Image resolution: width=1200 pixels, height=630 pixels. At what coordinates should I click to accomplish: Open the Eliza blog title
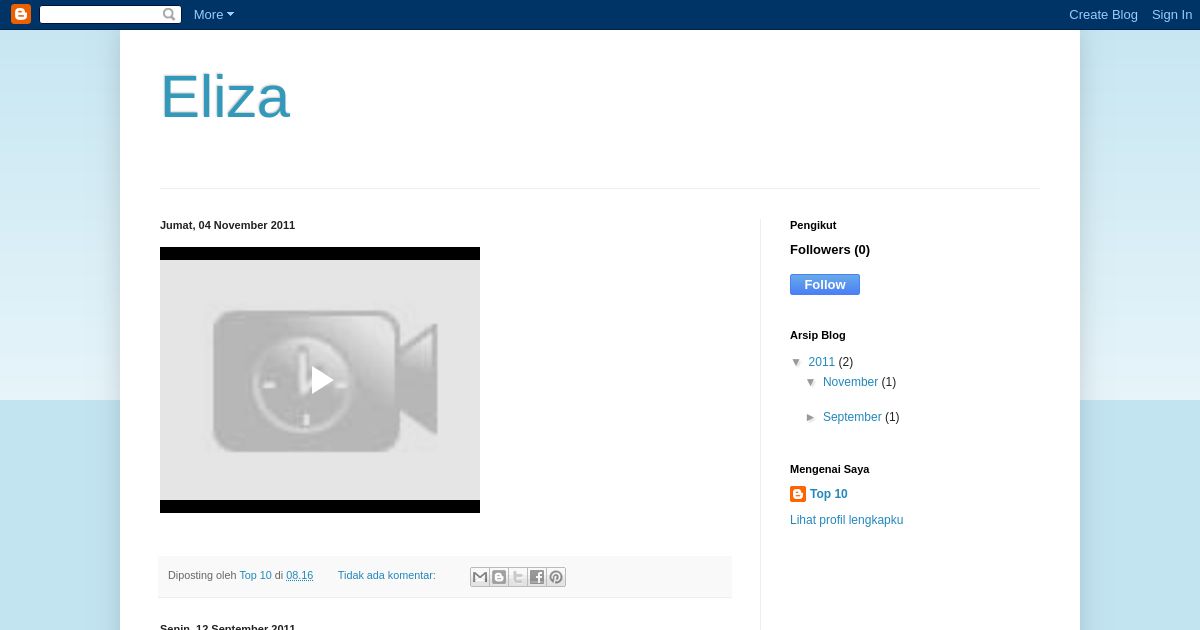pos(224,97)
